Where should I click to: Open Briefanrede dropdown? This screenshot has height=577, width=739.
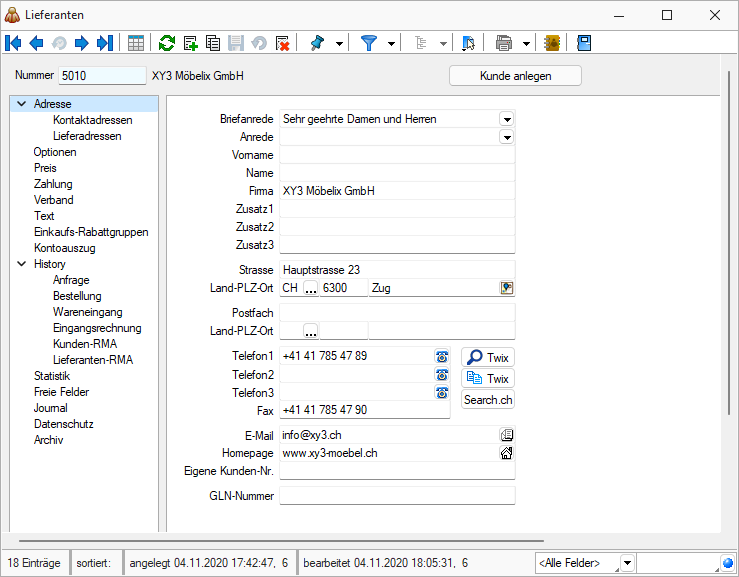tap(507, 119)
